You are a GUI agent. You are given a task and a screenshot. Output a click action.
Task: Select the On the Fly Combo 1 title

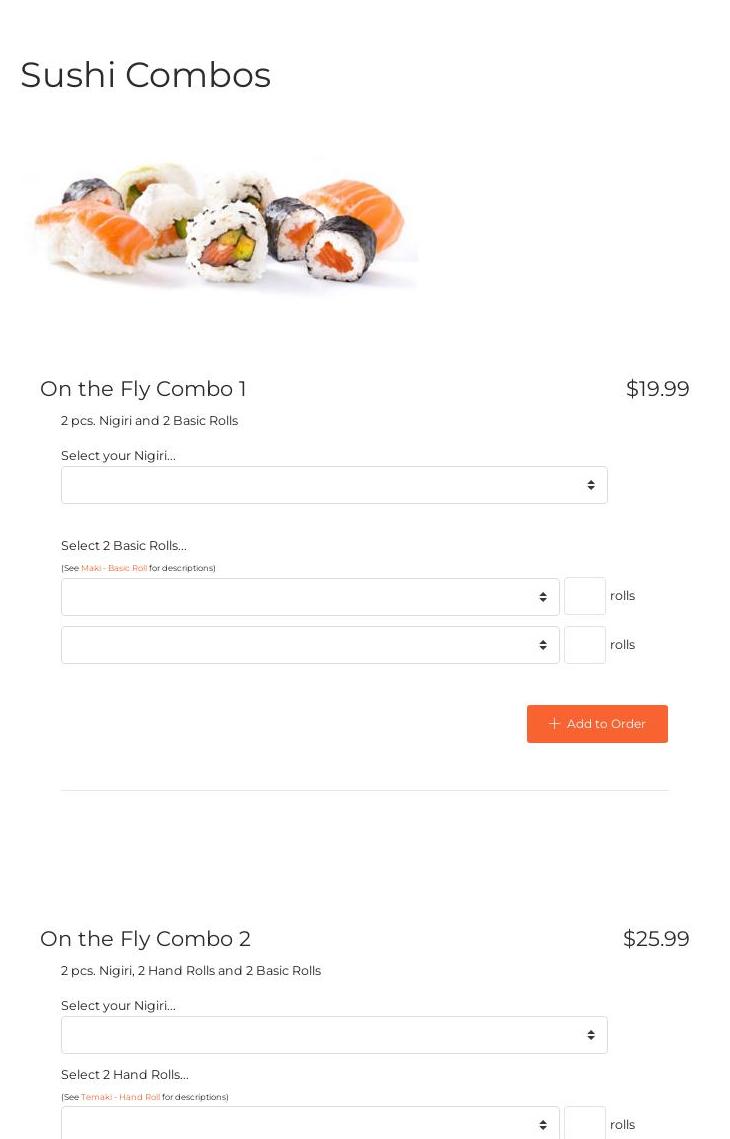pyautogui.click(x=143, y=389)
